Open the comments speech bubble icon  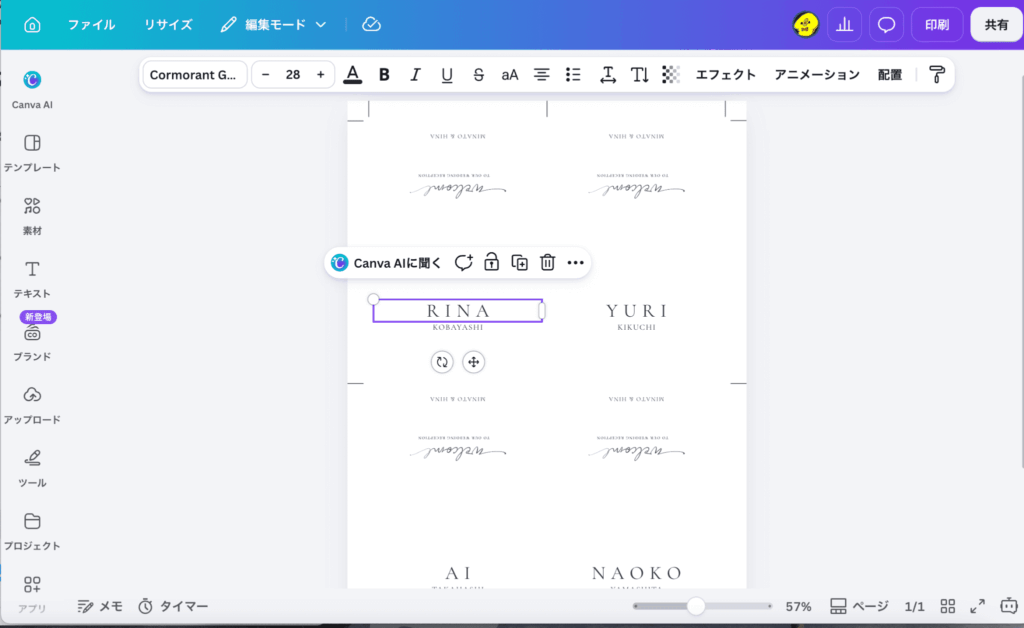(x=886, y=25)
